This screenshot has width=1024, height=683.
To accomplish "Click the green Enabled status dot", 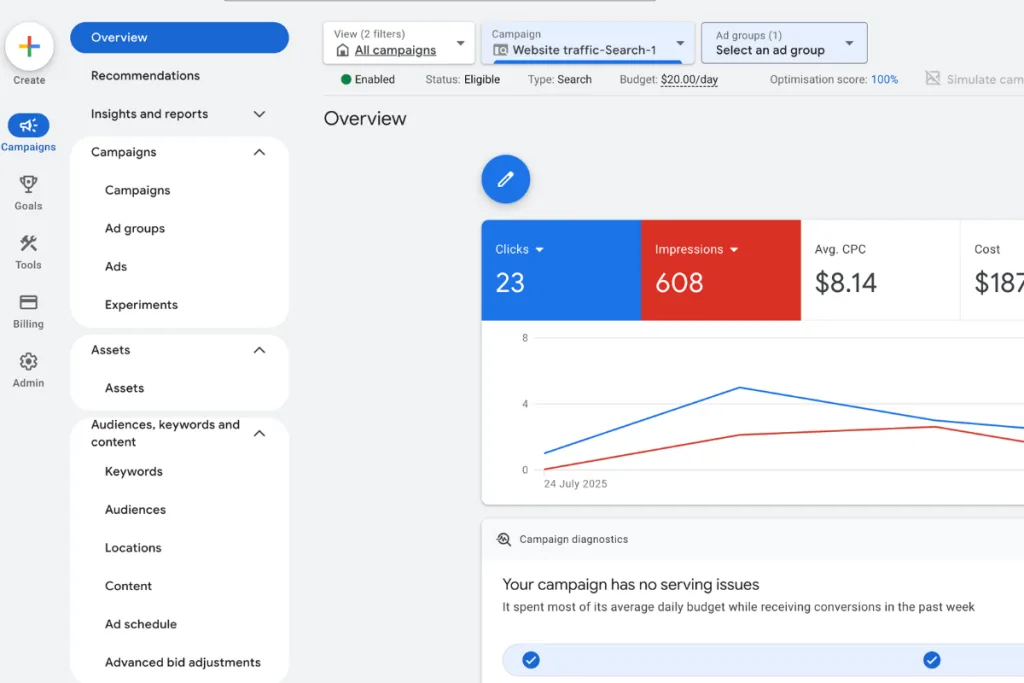I will pyautogui.click(x=346, y=80).
